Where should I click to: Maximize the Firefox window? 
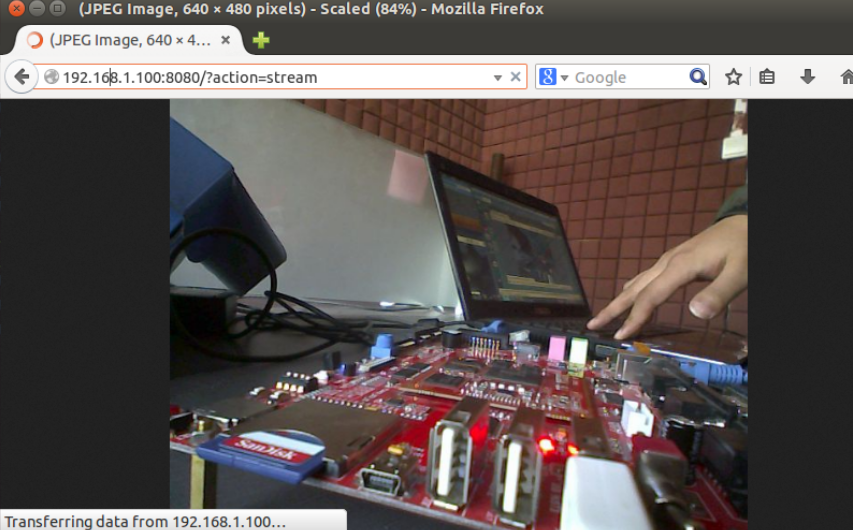pos(57,9)
